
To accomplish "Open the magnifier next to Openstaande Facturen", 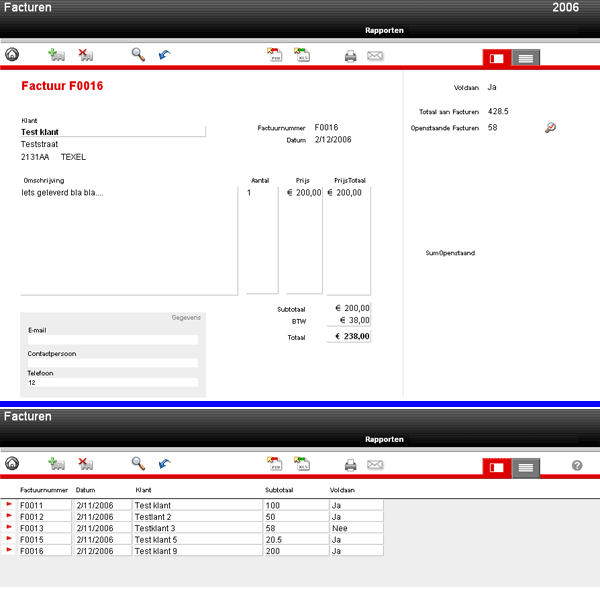I will tap(550, 128).
